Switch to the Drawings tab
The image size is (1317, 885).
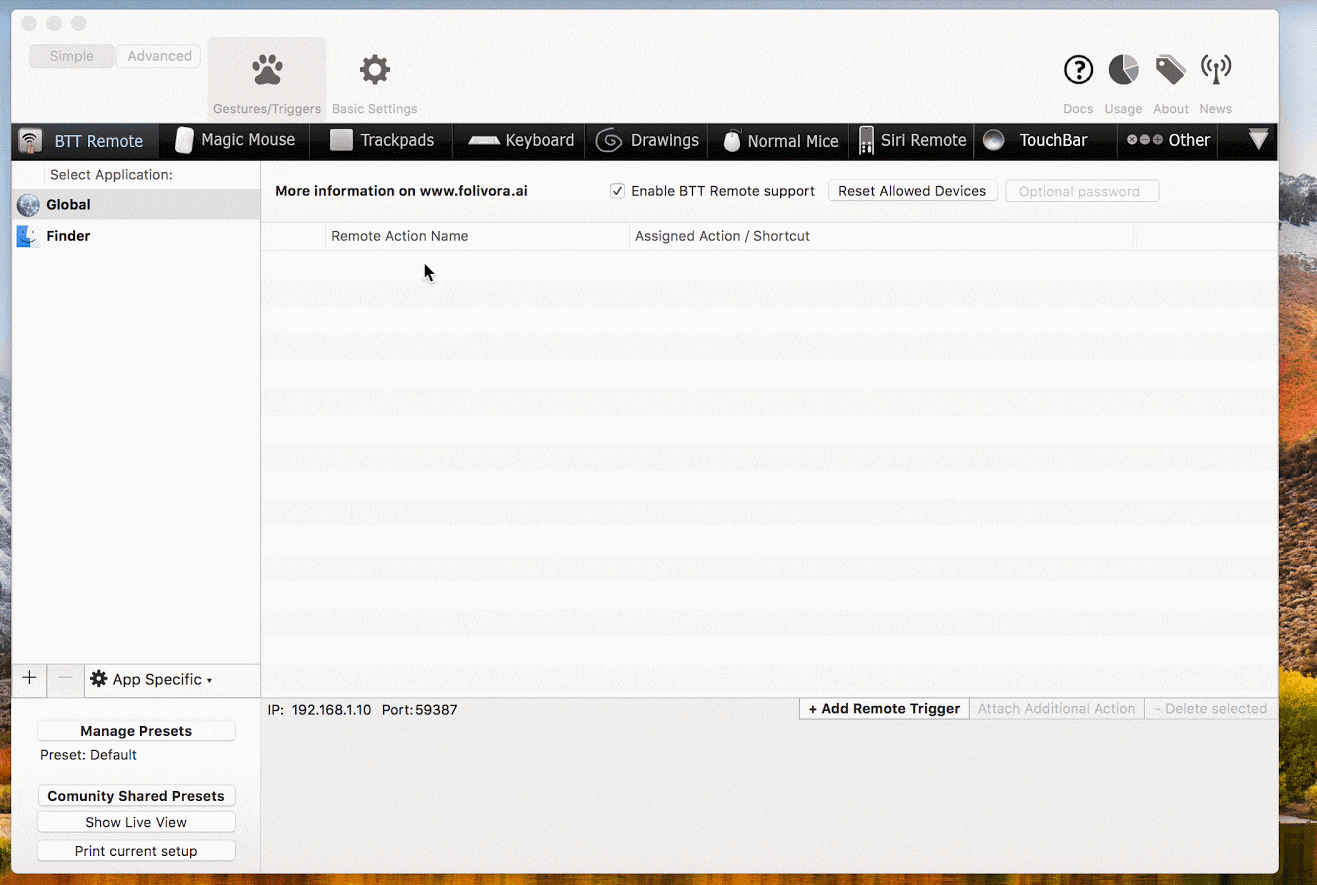[x=648, y=141]
